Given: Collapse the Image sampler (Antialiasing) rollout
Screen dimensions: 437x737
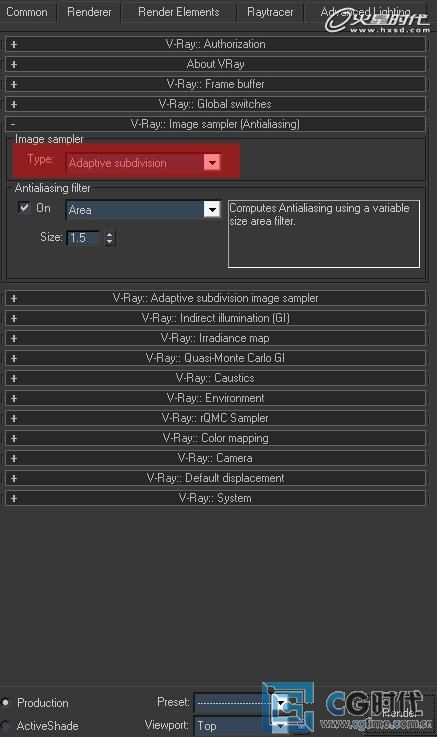Looking at the screenshot, I should coord(216,124).
